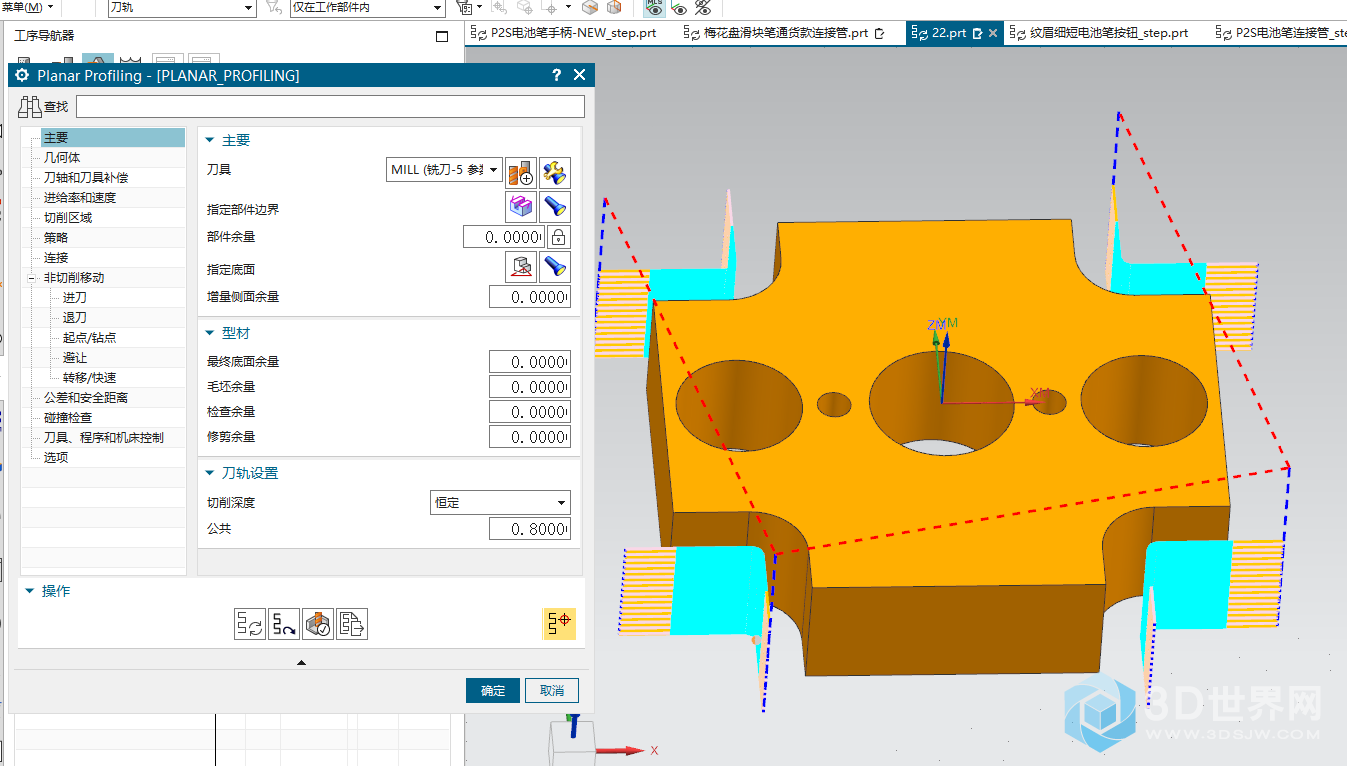Click the 部件余量 value field
Screen dimensions: 1347x766
point(503,237)
